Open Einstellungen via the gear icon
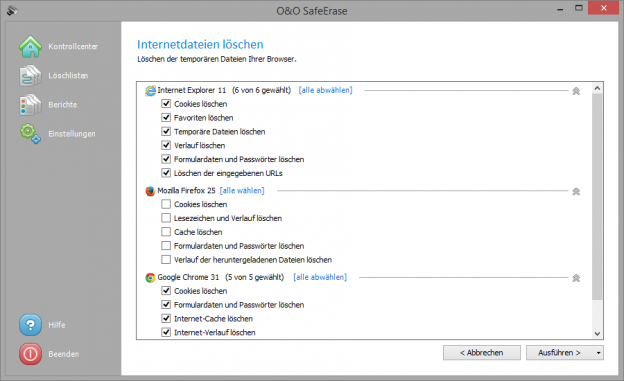The width and height of the screenshot is (624, 381). pyautogui.click(x=30, y=134)
